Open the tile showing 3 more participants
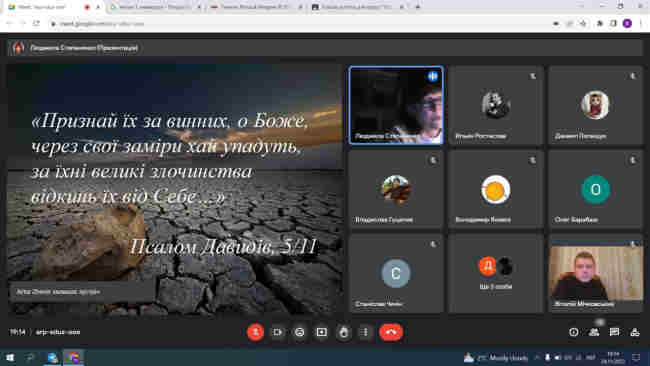Screen dimensions: 650x366 click(496, 273)
